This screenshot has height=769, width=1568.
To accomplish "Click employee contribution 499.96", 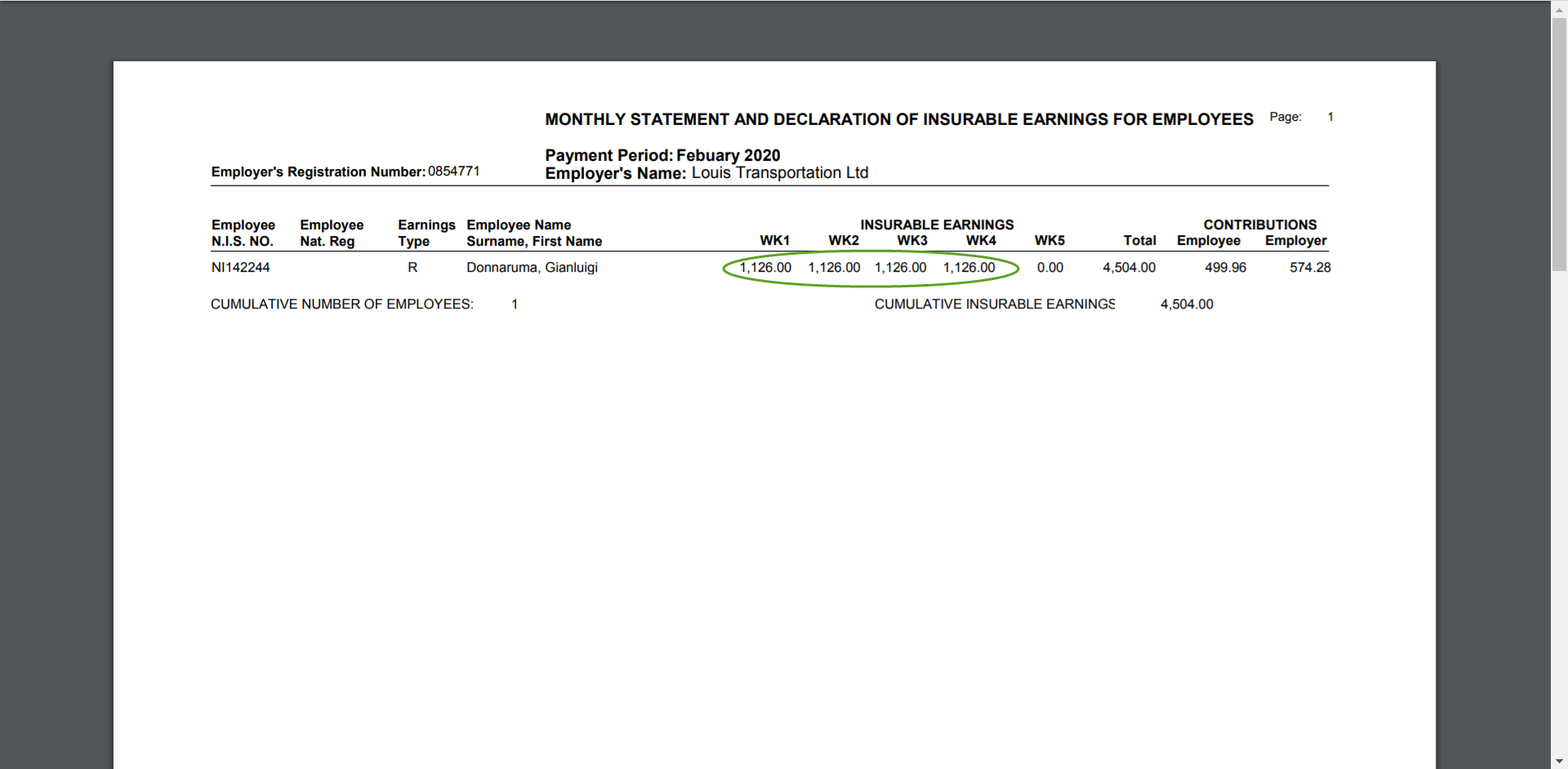I will [1225, 268].
